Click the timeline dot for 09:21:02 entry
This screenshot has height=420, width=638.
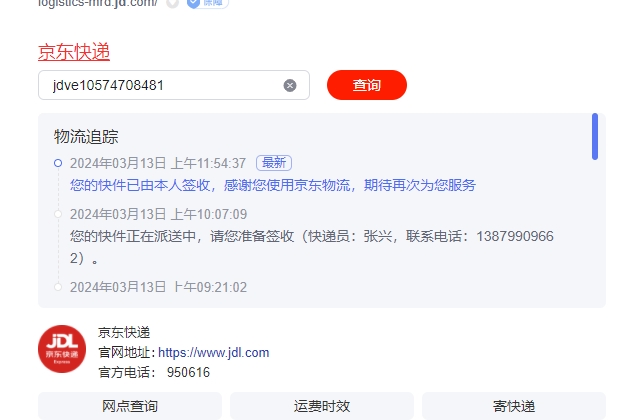(58, 287)
